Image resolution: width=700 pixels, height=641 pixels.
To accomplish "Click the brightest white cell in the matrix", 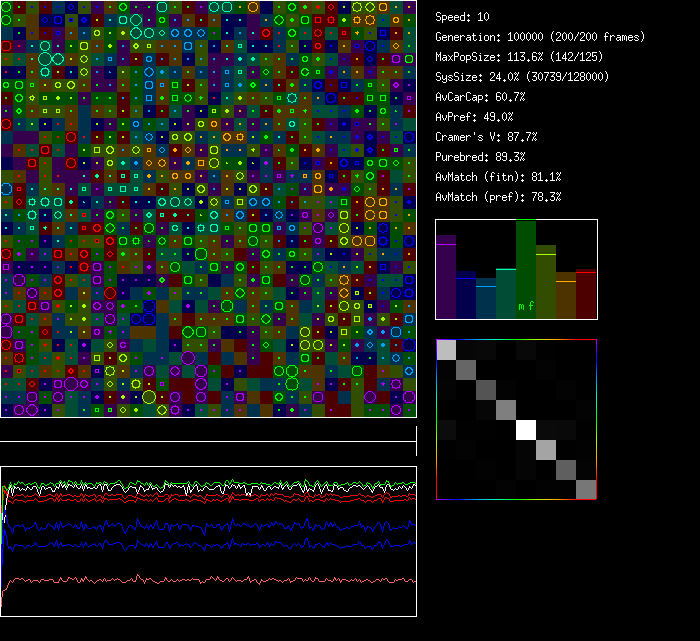I will (x=526, y=430).
